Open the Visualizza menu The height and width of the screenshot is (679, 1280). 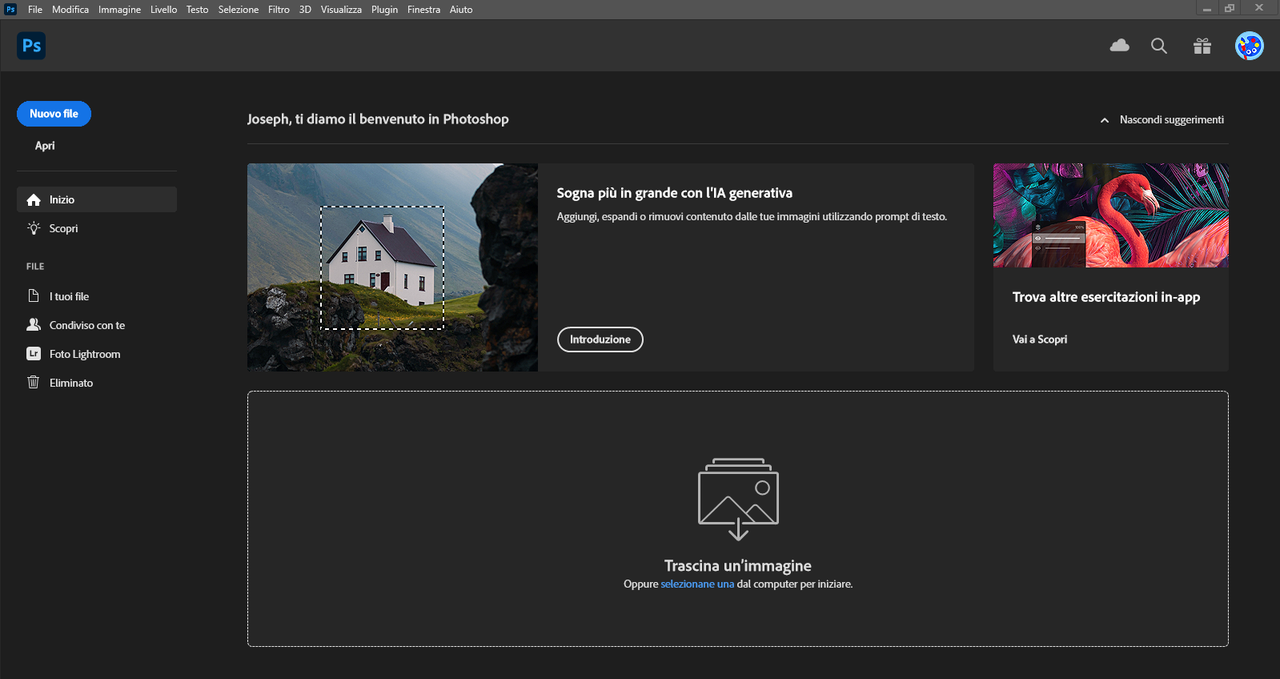[x=341, y=9]
